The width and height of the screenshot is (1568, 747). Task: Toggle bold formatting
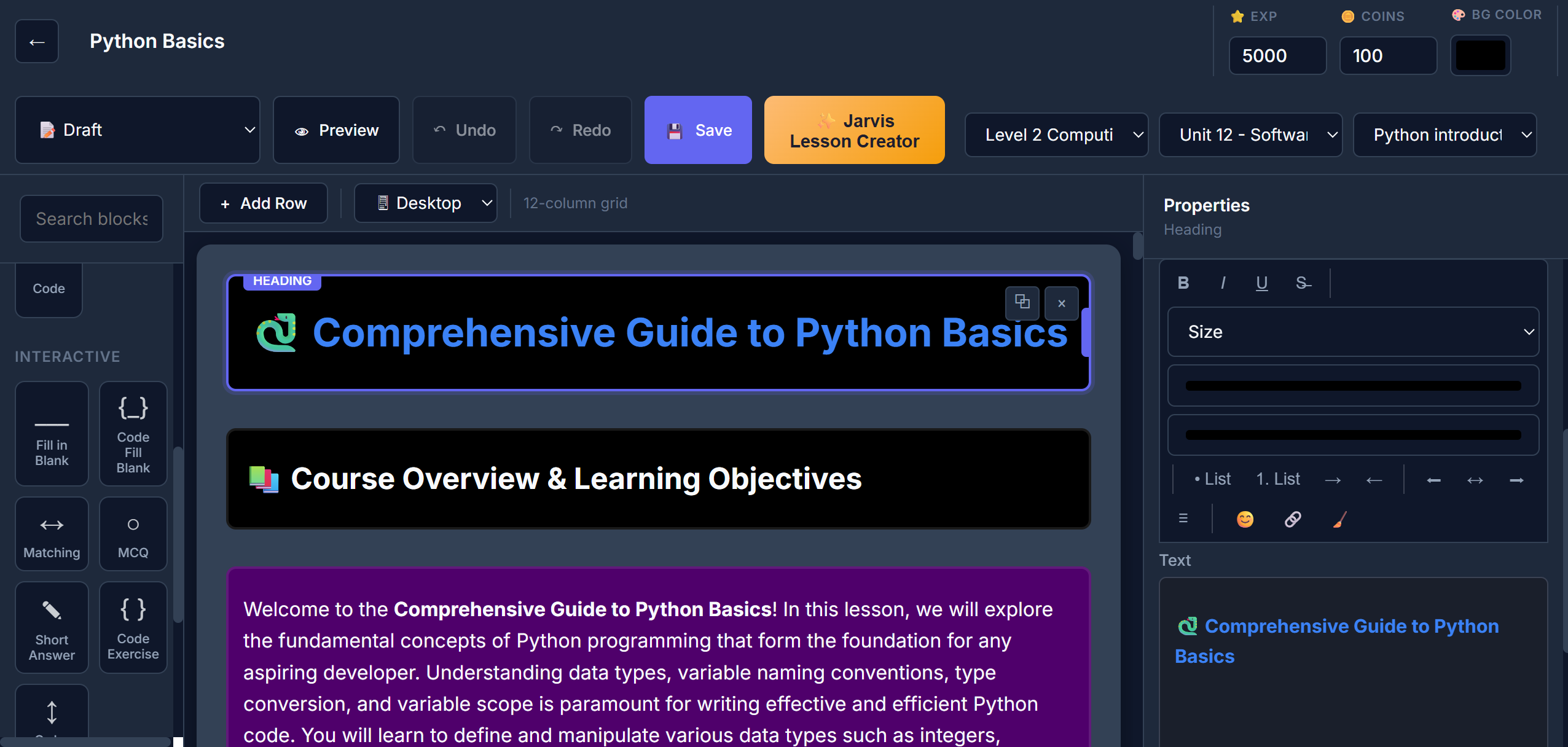pos(1183,283)
